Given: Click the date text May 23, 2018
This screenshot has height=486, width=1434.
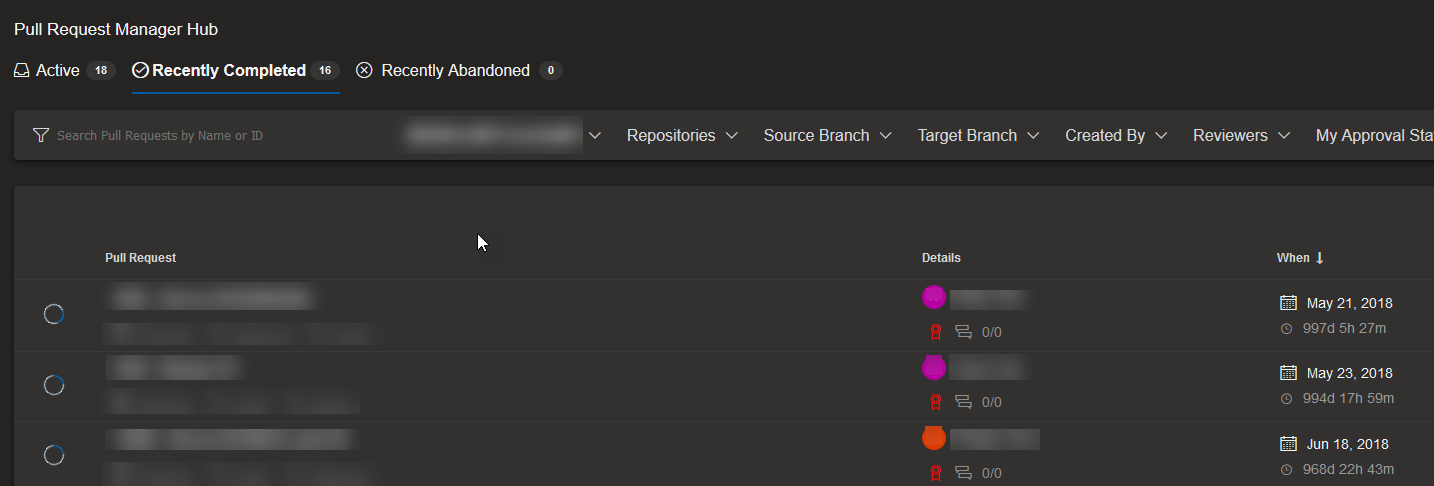Looking at the screenshot, I should pyautogui.click(x=1349, y=373).
